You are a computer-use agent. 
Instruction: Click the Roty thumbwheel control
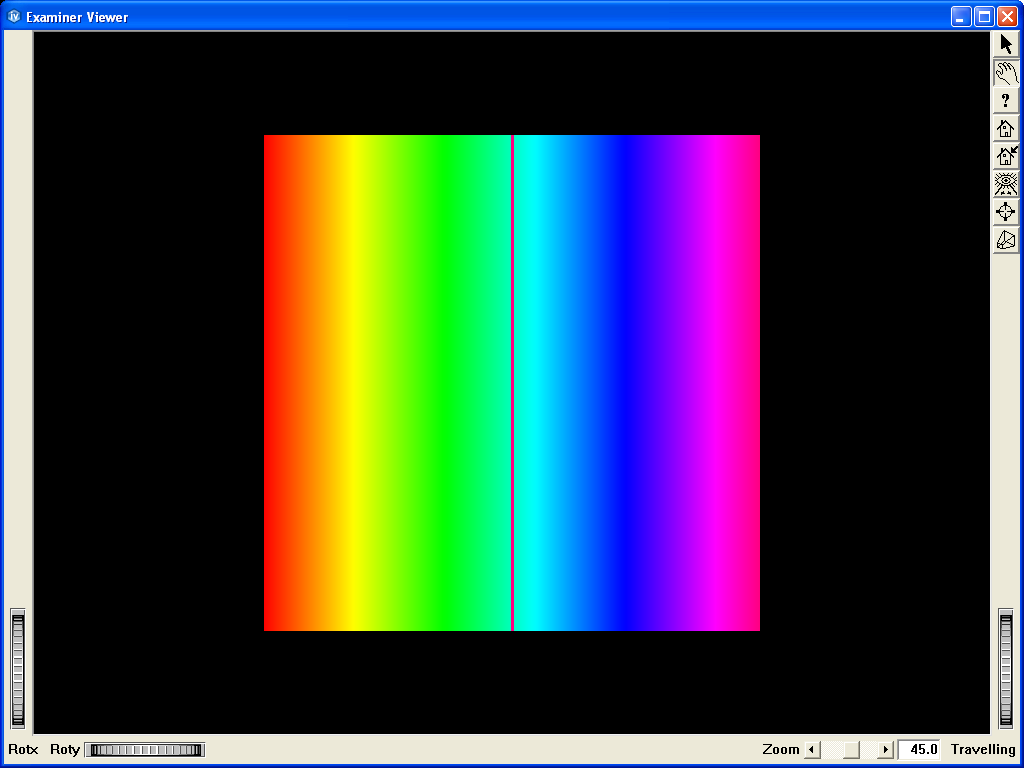(143, 748)
